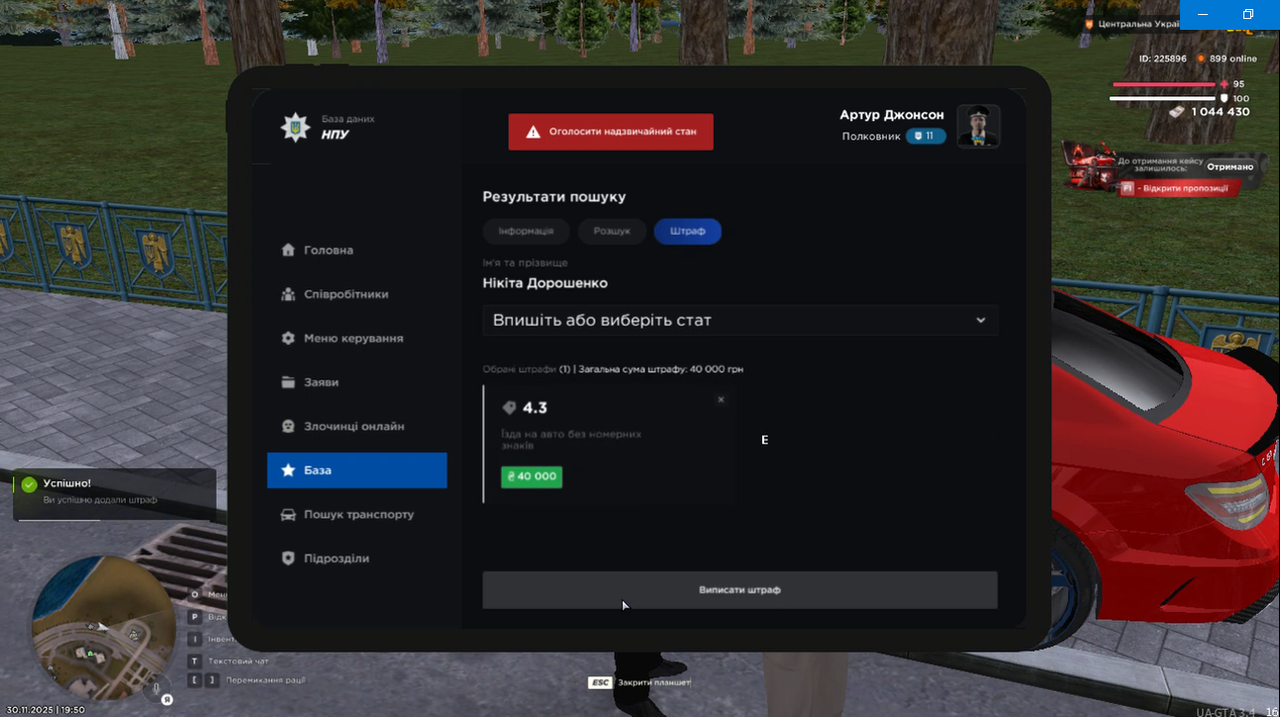Open Підрозділи section
1280x717 pixels.
tap(357, 558)
